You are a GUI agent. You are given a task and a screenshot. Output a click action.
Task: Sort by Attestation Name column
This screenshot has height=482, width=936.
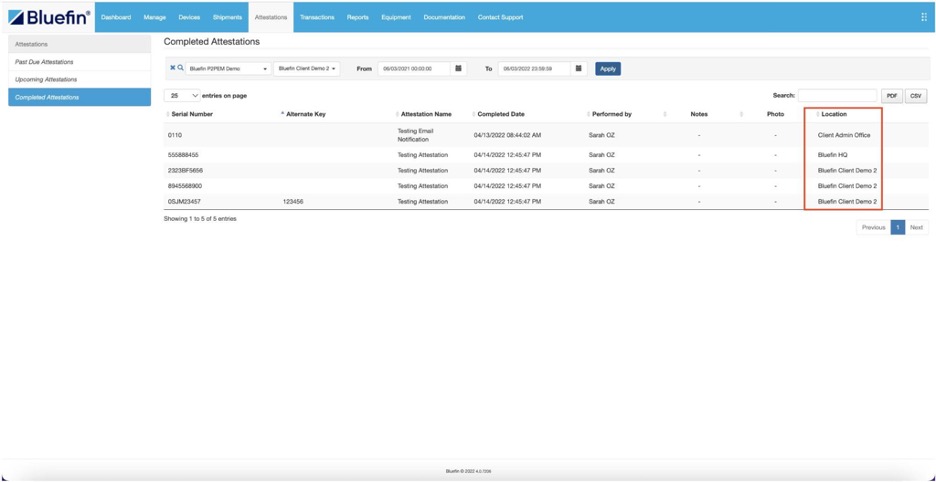(425, 114)
